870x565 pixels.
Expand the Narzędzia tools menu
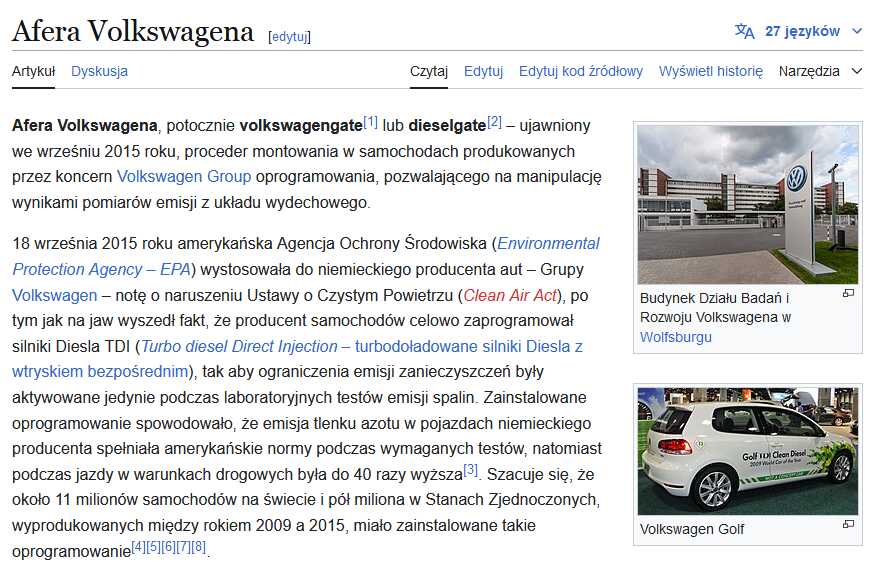(820, 71)
